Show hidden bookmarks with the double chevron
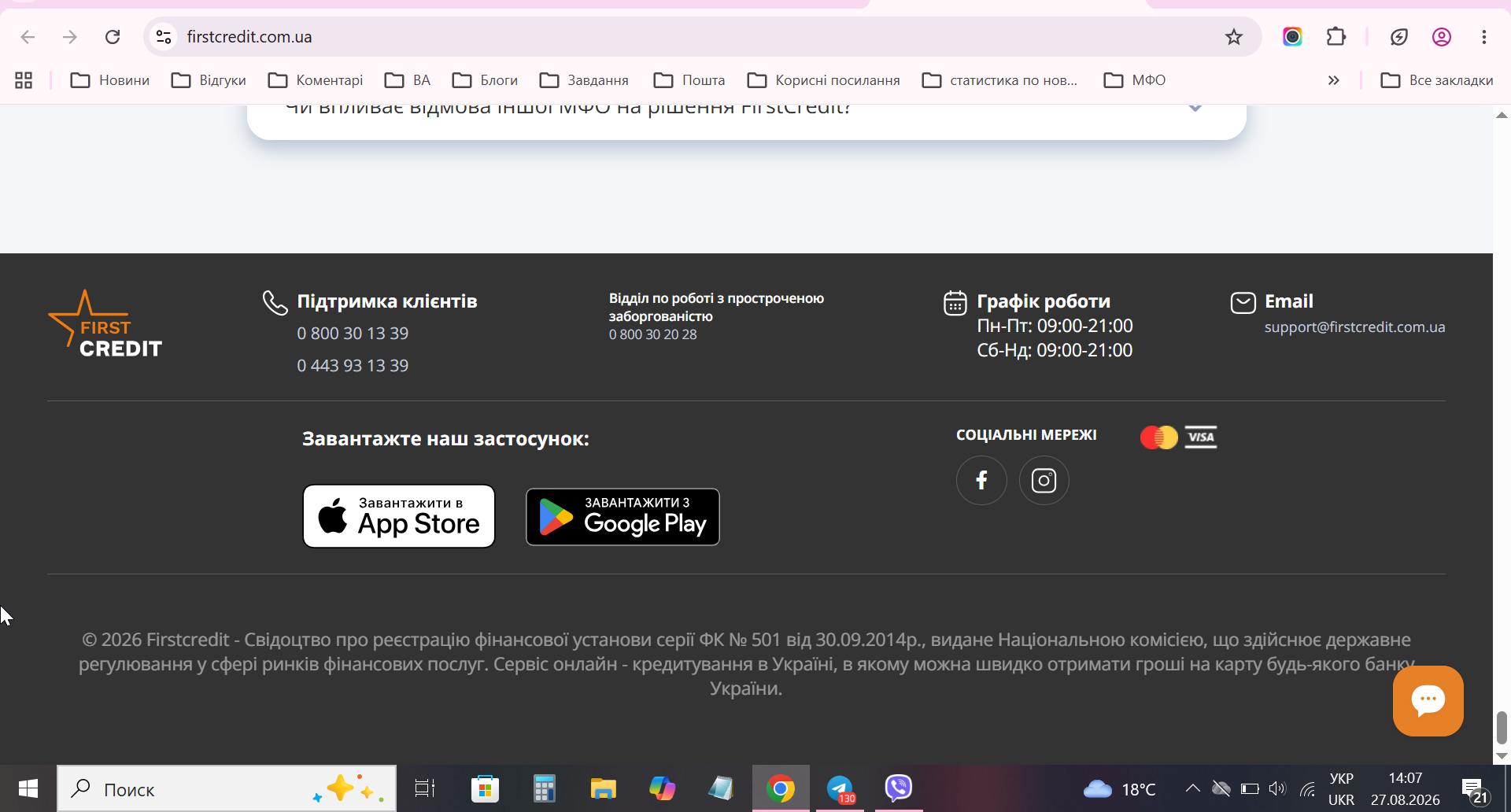This screenshot has height=812, width=1511. click(1333, 80)
